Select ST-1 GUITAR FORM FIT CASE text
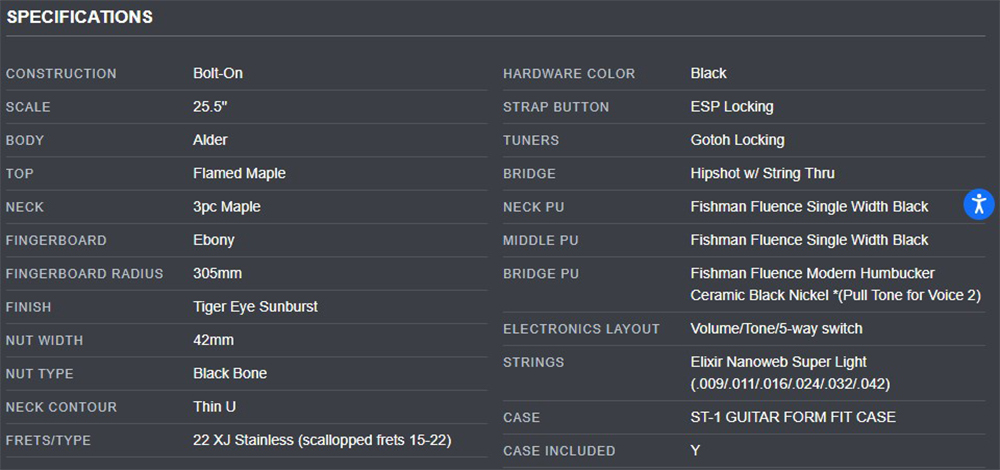Viewport: 1000px width, 470px height. pos(793,417)
